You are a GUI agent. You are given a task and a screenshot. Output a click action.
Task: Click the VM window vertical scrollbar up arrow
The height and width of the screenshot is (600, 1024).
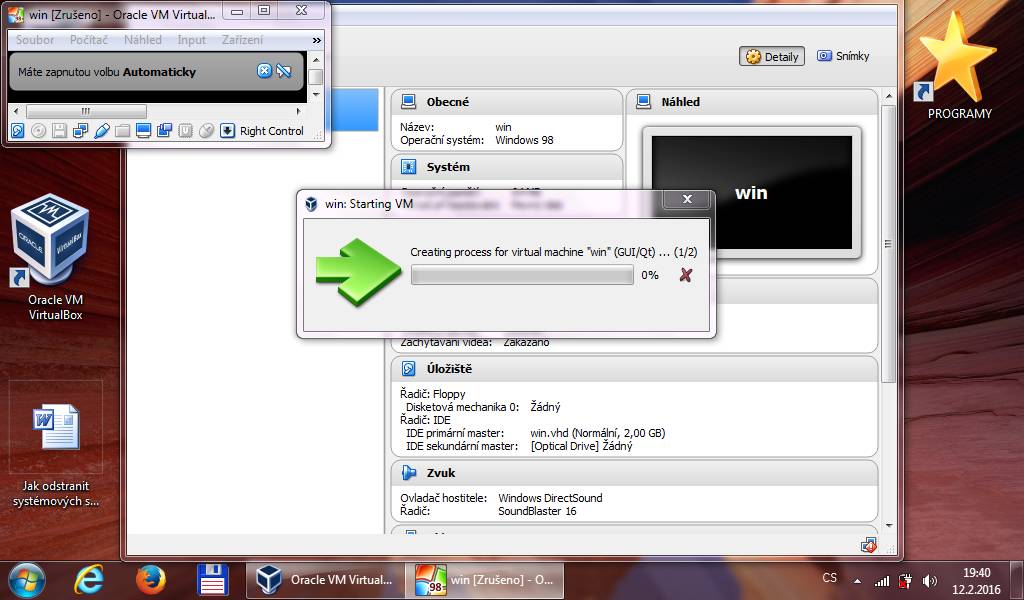coord(316,60)
